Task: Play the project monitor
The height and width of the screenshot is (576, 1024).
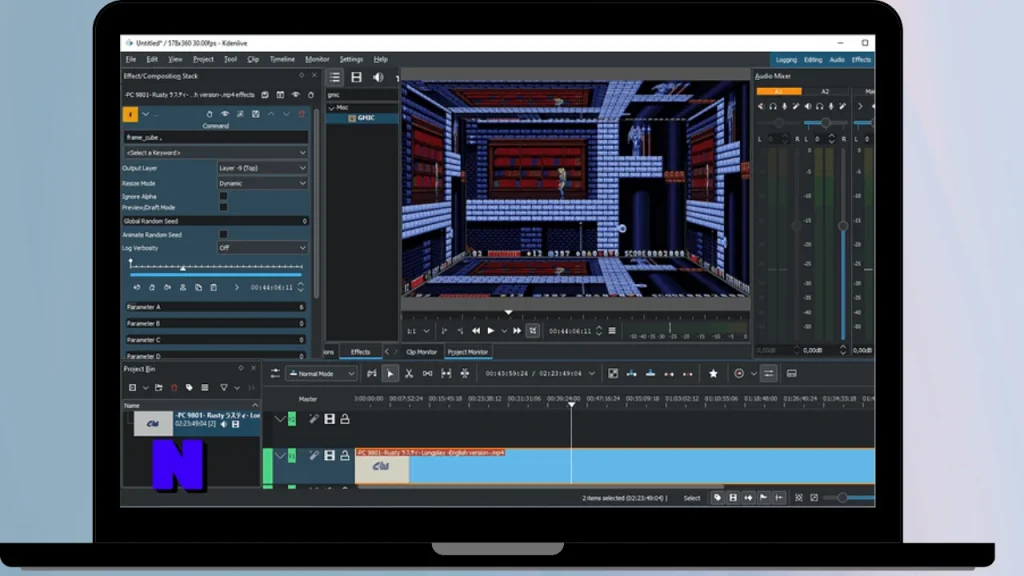Action: pyautogui.click(x=490, y=331)
